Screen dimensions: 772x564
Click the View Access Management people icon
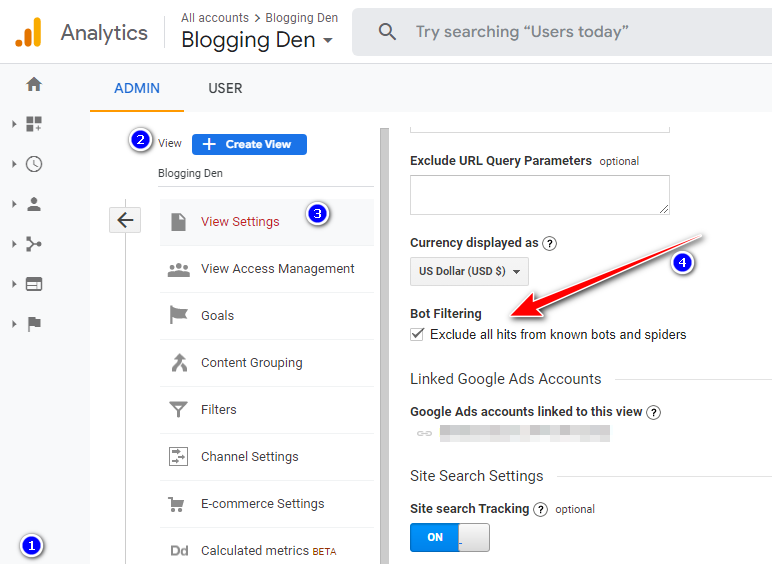(x=178, y=269)
